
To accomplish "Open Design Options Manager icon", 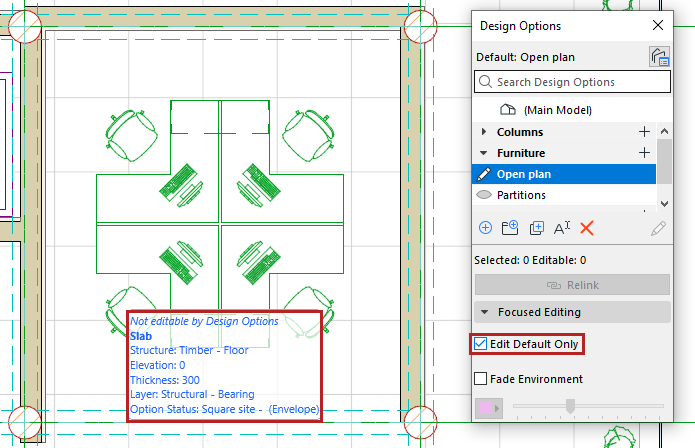I will pyautogui.click(x=659, y=57).
